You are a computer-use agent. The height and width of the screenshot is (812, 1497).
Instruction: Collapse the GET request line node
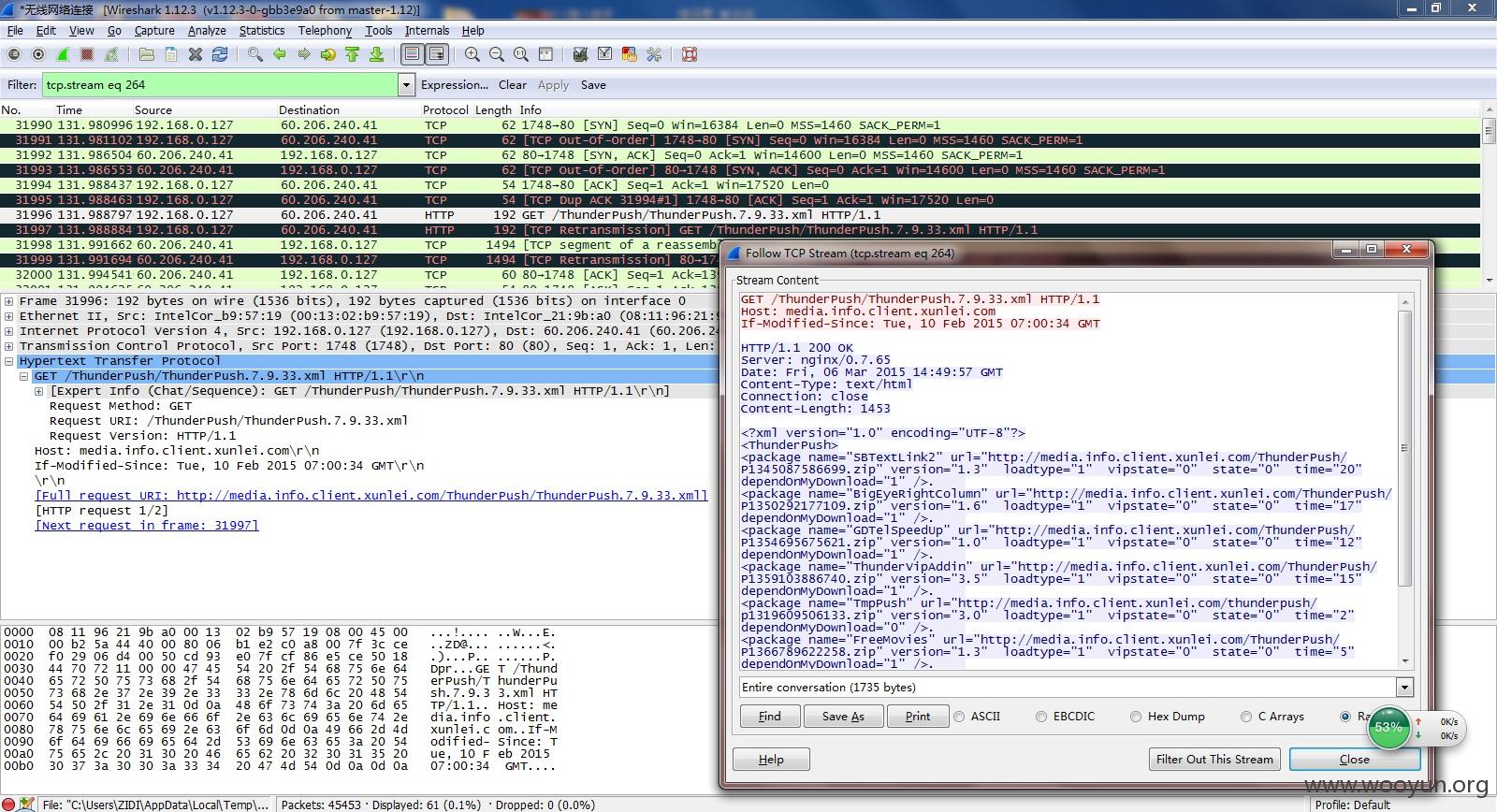pyautogui.click(x=24, y=376)
